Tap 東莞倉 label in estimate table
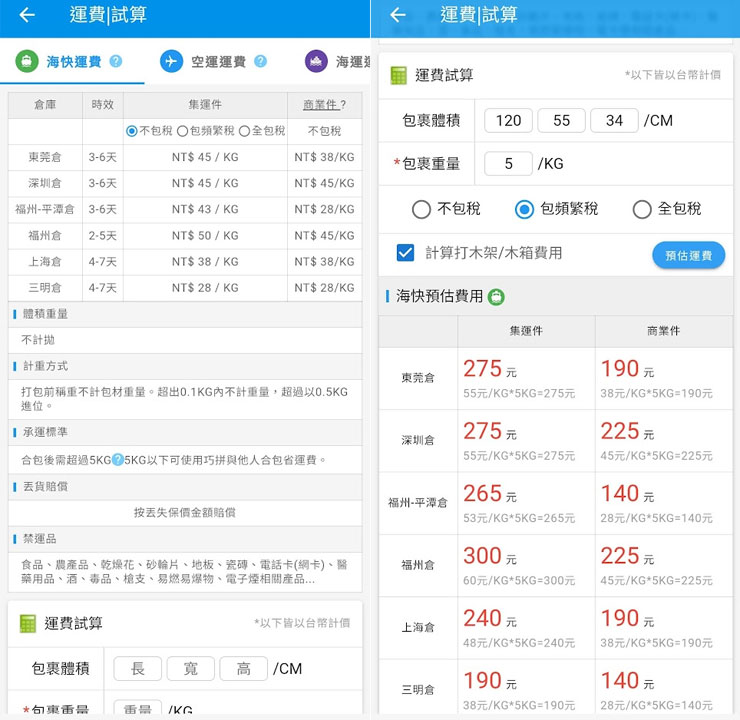Image resolution: width=740 pixels, height=720 pixels. (418, 378)
